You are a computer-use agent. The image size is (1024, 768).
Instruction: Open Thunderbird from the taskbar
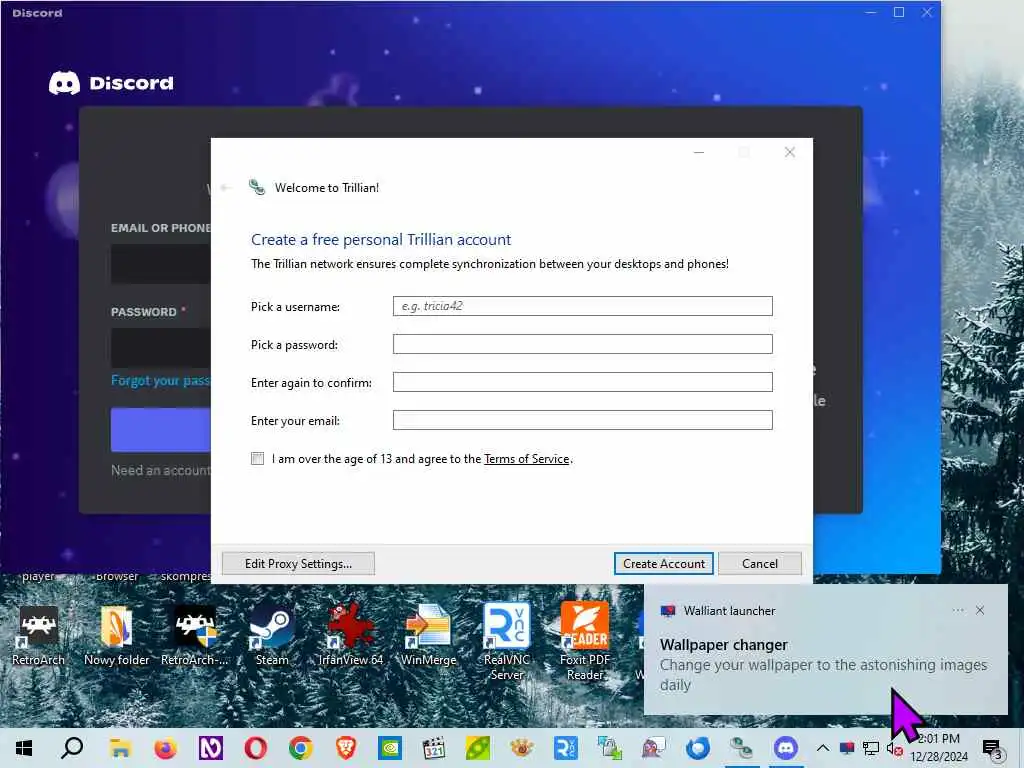(697, 748)
